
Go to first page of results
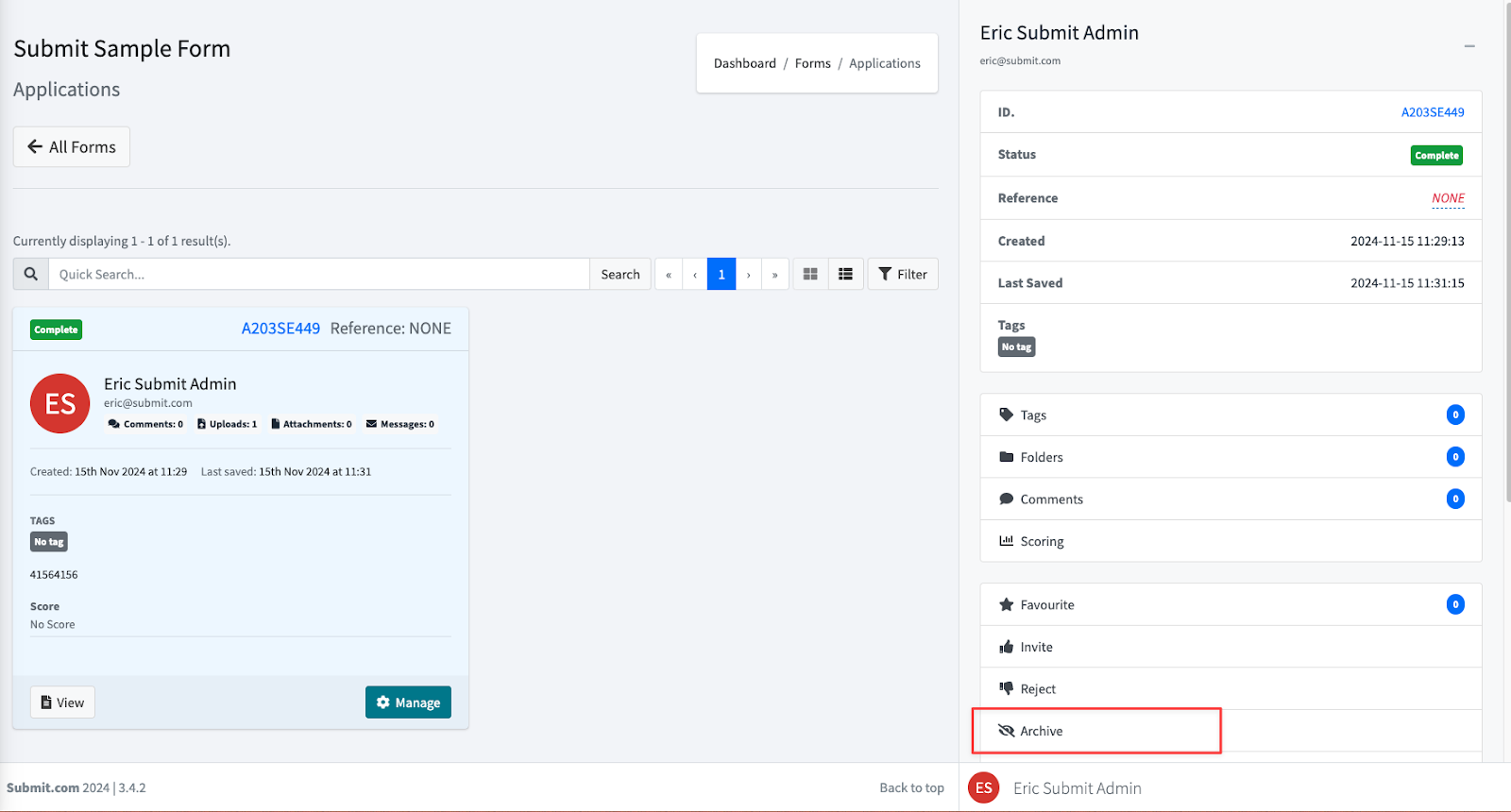pos(669,274)
